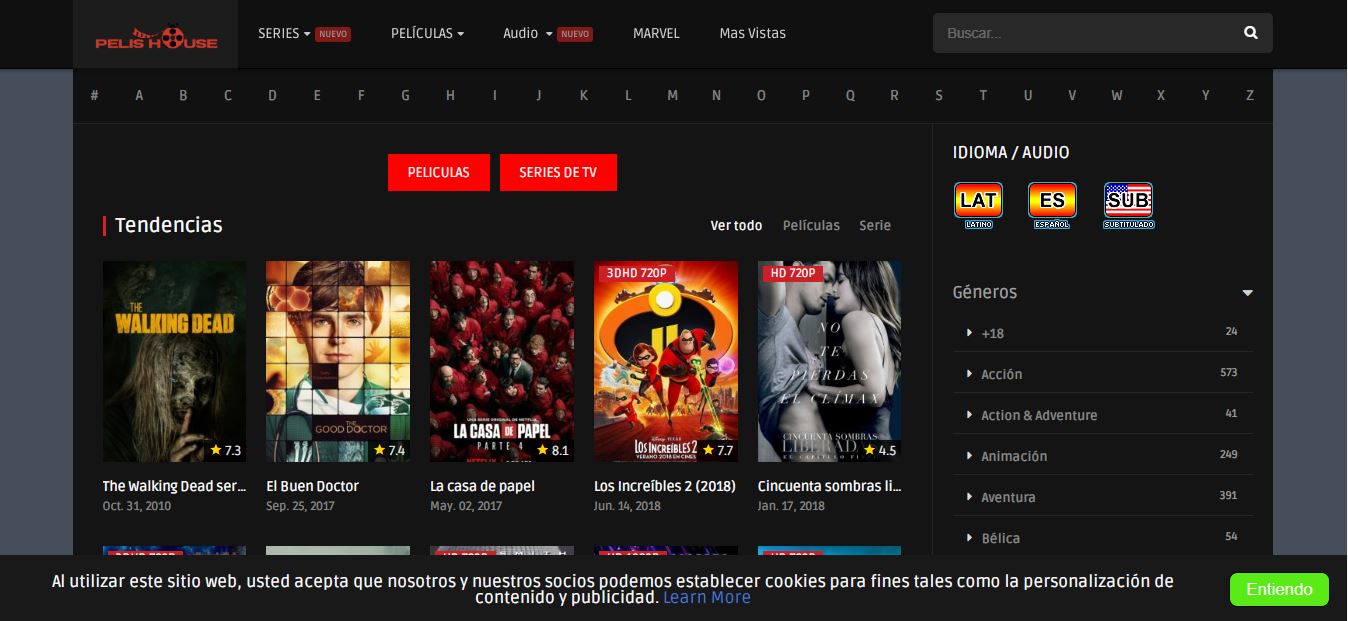Collapse the Géneros list arrow

click(x=1247, y=293)
